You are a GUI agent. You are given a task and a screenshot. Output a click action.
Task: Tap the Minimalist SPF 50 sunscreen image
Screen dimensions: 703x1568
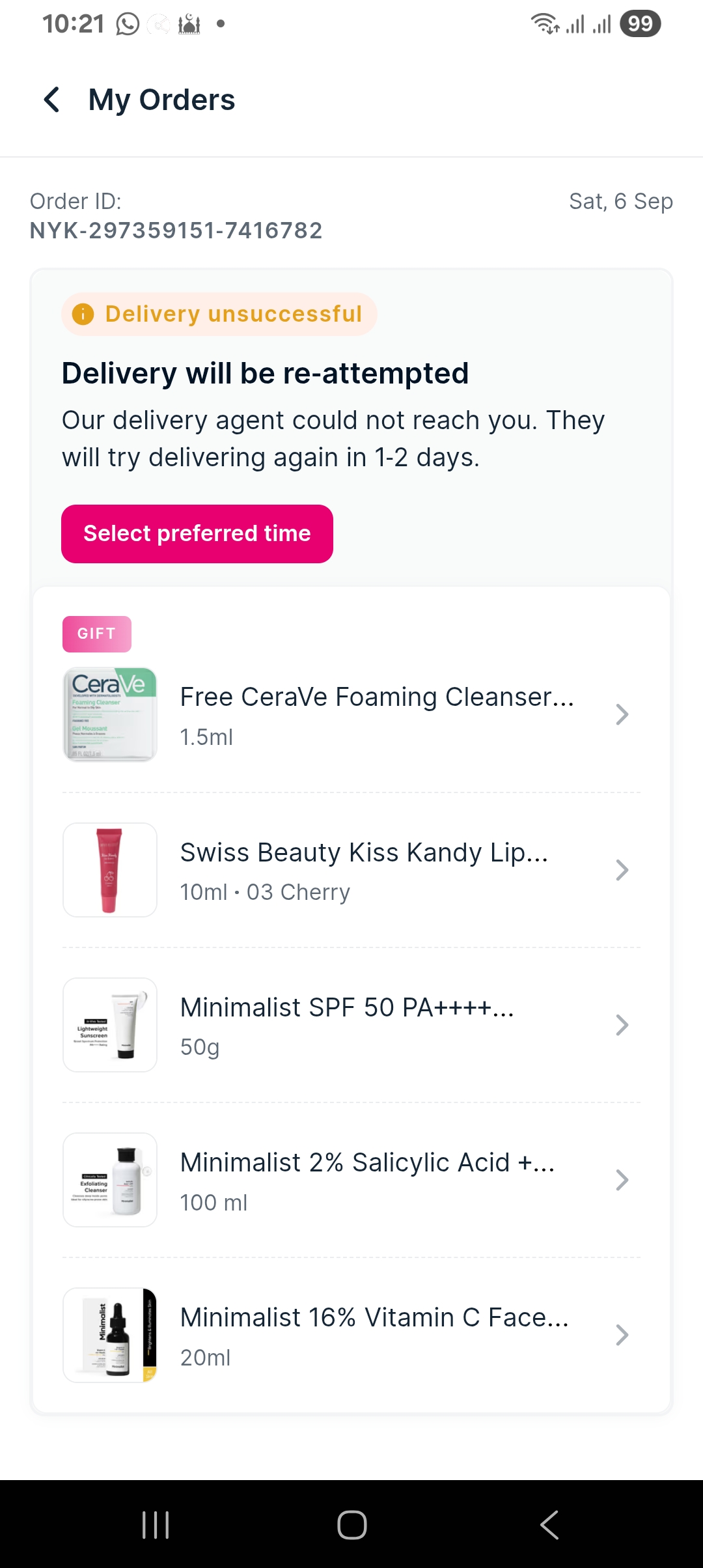tap(110, 1025)
